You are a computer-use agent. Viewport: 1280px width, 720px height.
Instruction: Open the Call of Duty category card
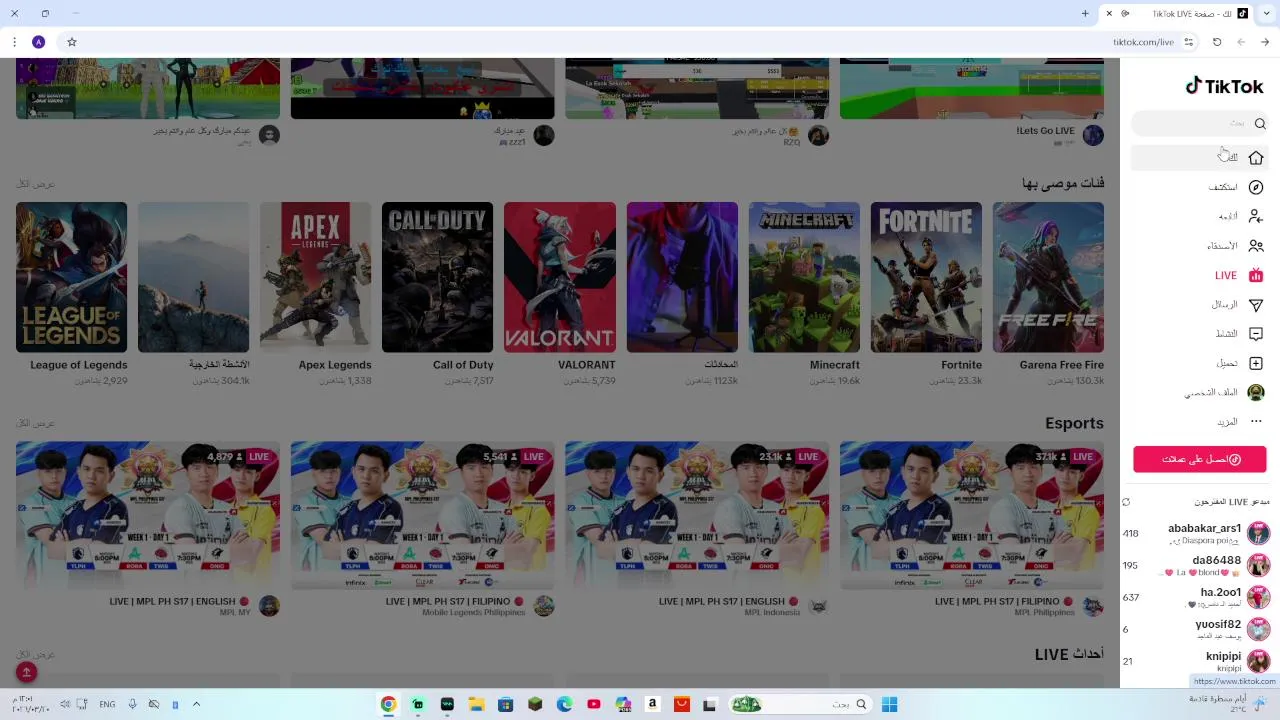(x=437, y=277)
